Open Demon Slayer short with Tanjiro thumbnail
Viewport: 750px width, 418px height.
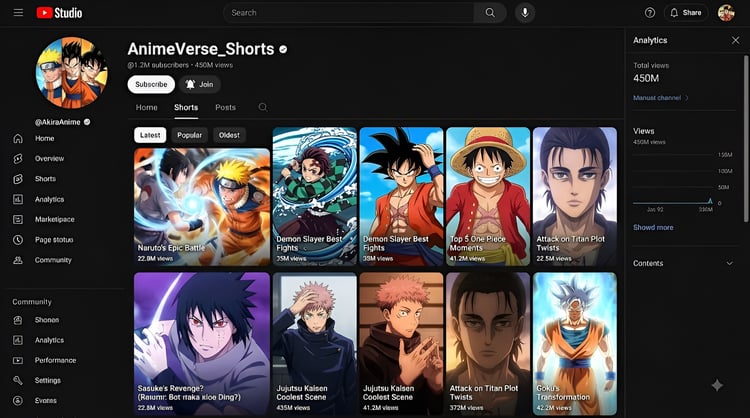(x=315, y=196)
